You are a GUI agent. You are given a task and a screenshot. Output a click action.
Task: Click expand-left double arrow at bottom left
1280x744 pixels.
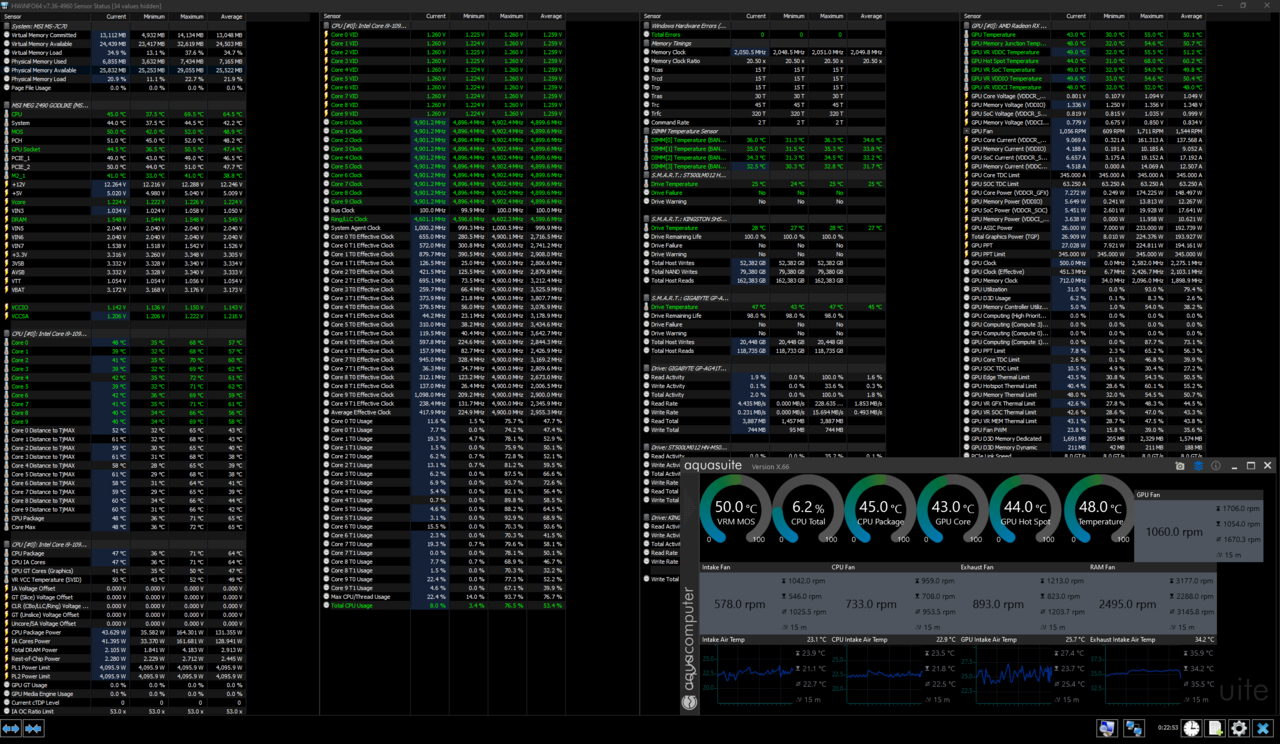tap(12, 729)
